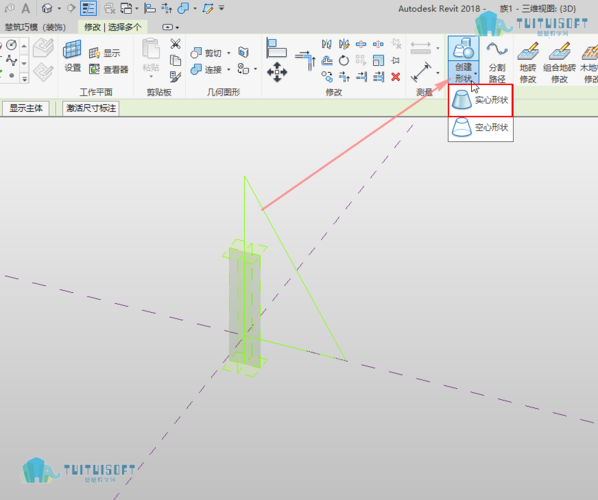598x500 pixels.
Task: Click Close Hidden Windows icon
Action: tap(109, 8)
